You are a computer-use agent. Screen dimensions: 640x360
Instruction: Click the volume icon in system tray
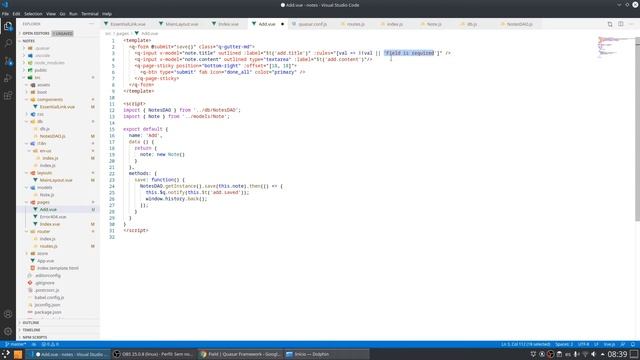click(593, 354)
